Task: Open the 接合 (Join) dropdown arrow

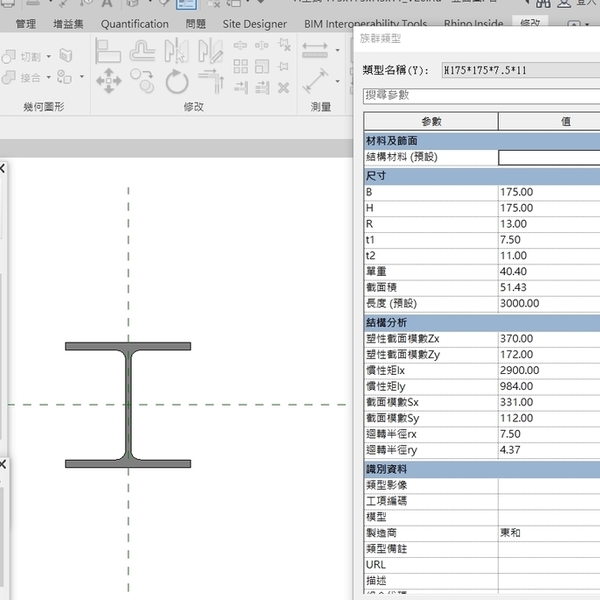Action: [49, 77]
